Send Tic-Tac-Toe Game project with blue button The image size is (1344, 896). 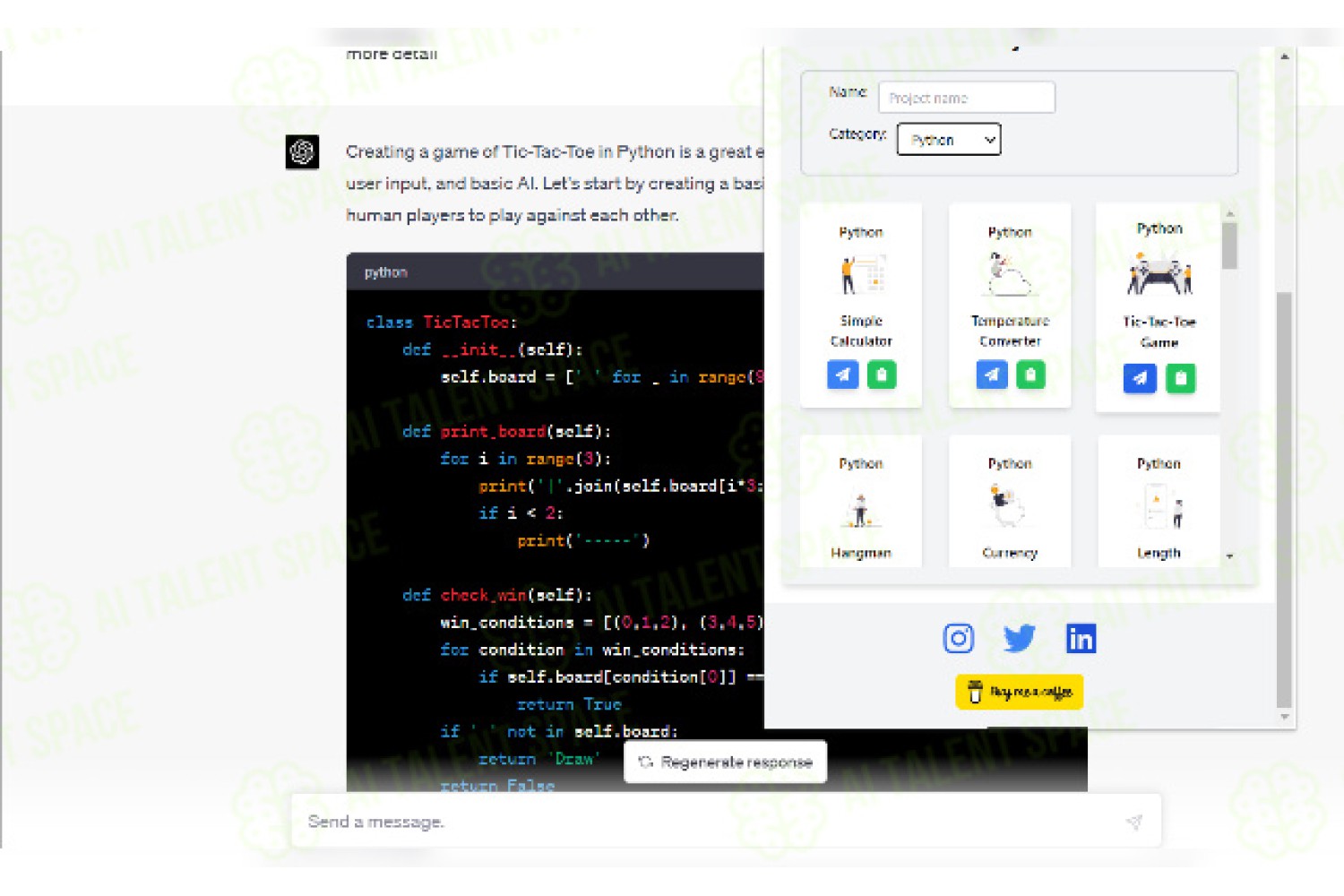tap(1140, 378)
